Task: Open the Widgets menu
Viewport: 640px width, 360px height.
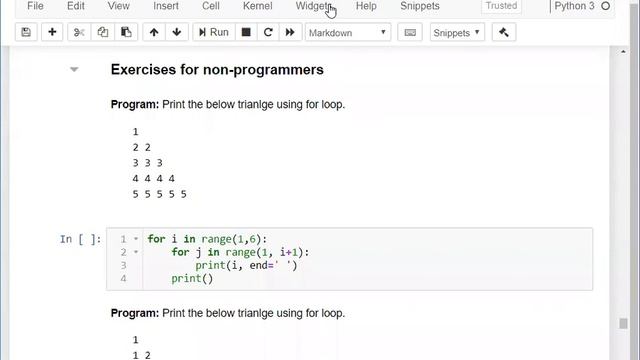Action: point(314,6)
